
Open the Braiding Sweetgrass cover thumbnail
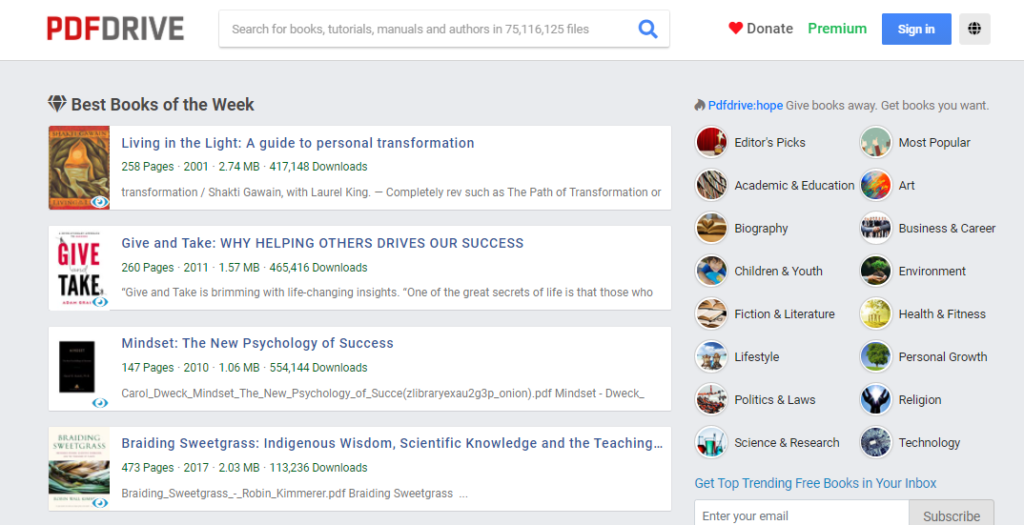coord(79,469)
